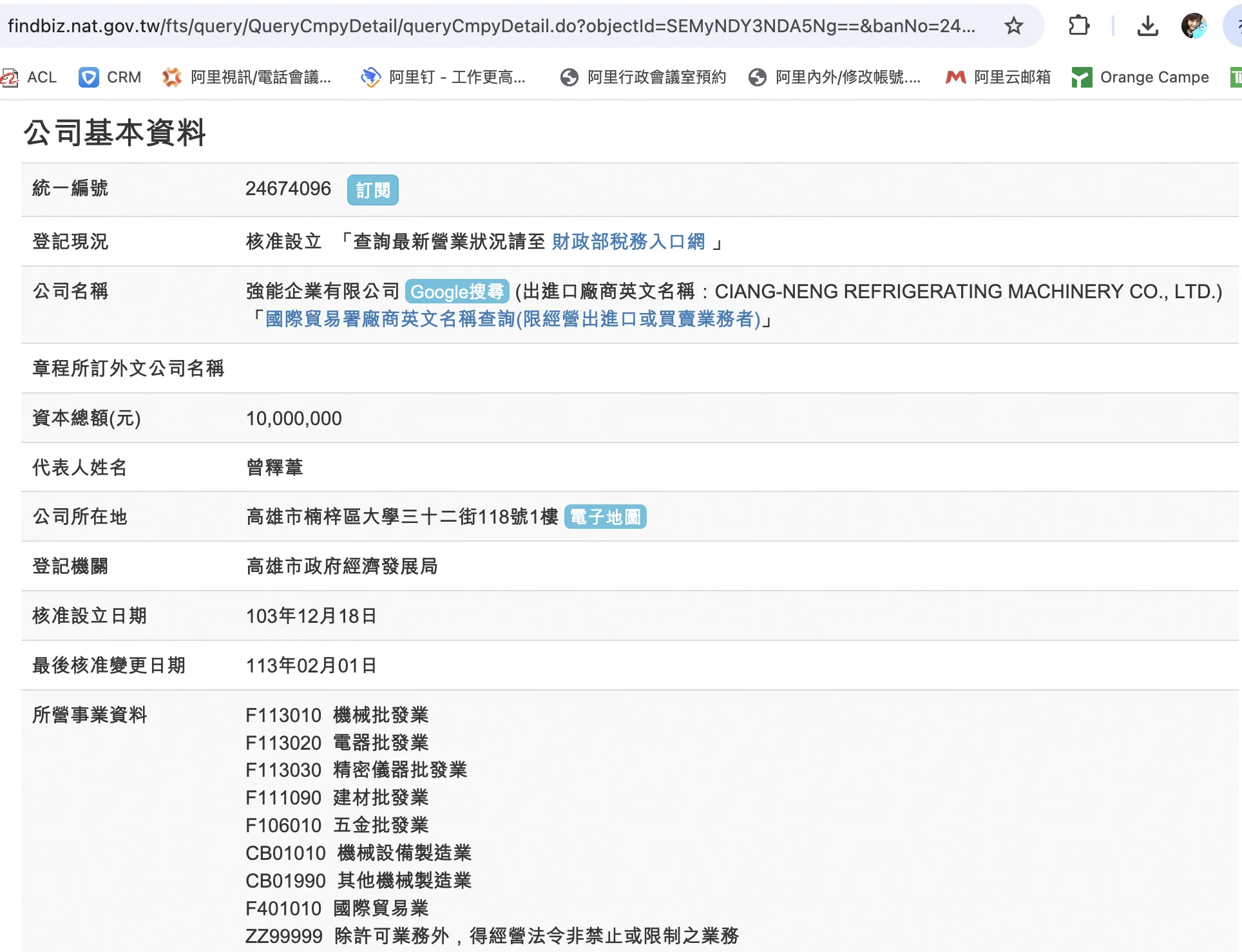This screenshot has height=952, width=1242.
Task: Open the 電子地圖 map button
Action: pos(605,517)
